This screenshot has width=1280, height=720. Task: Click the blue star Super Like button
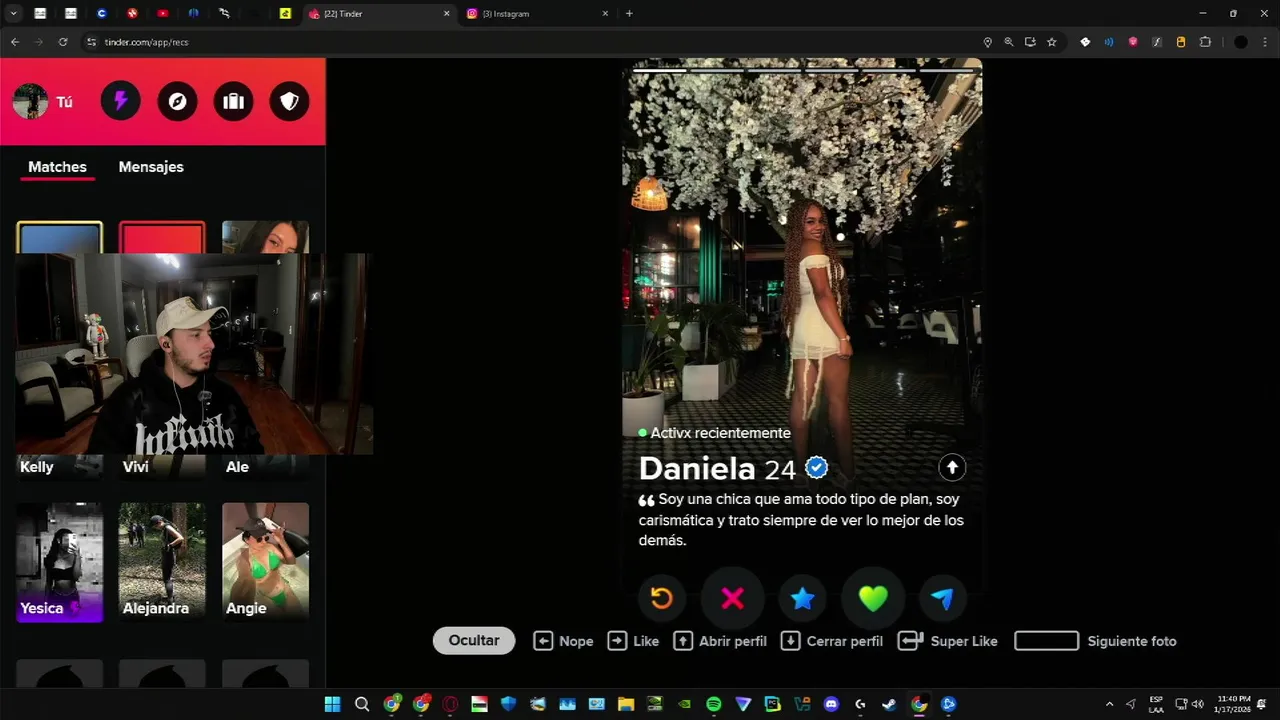(803, 598)
